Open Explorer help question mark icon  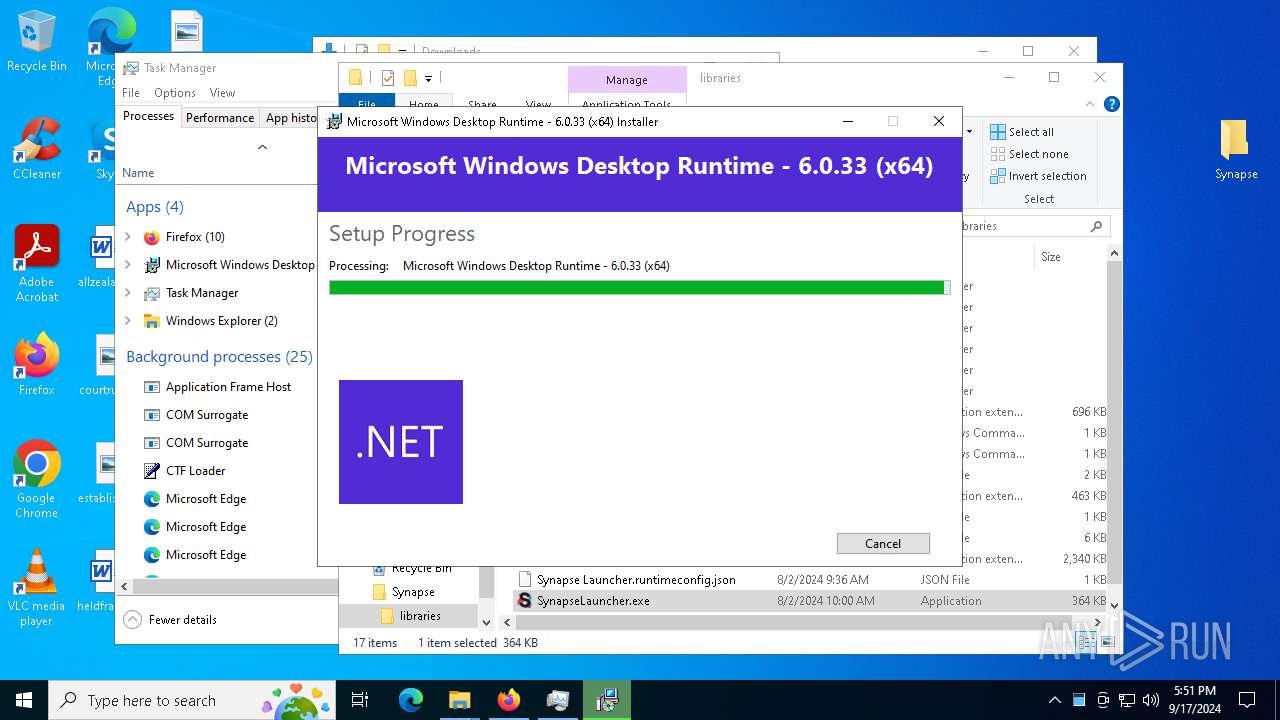pos(1112,104)
